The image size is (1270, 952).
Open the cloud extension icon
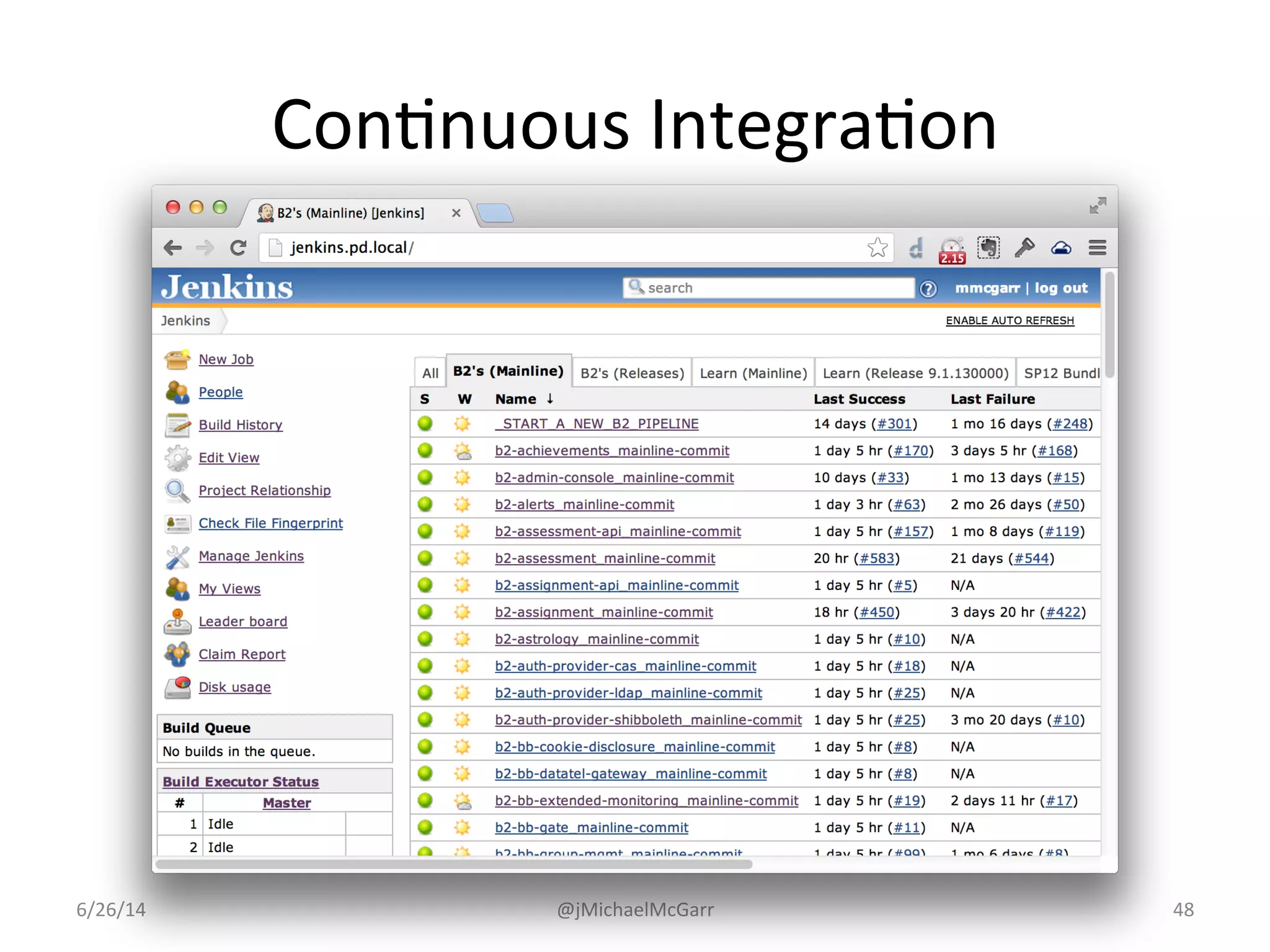(1061, 249)
